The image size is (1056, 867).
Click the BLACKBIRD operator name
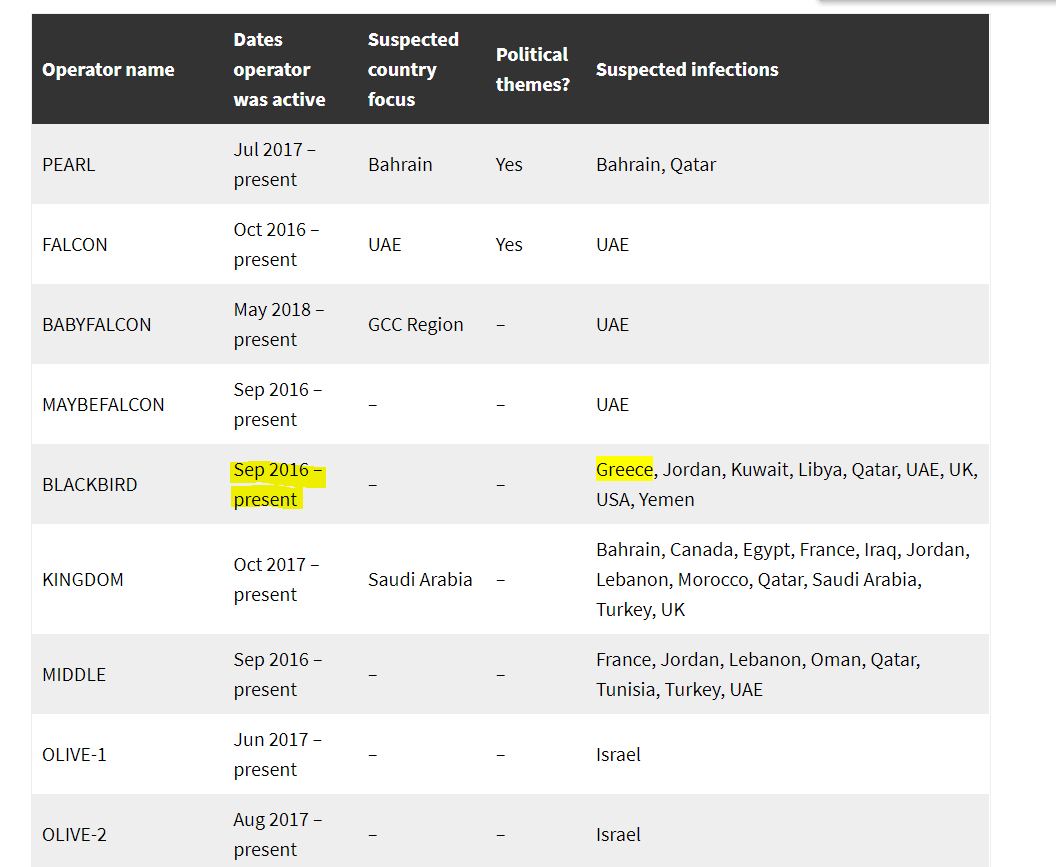90,484
